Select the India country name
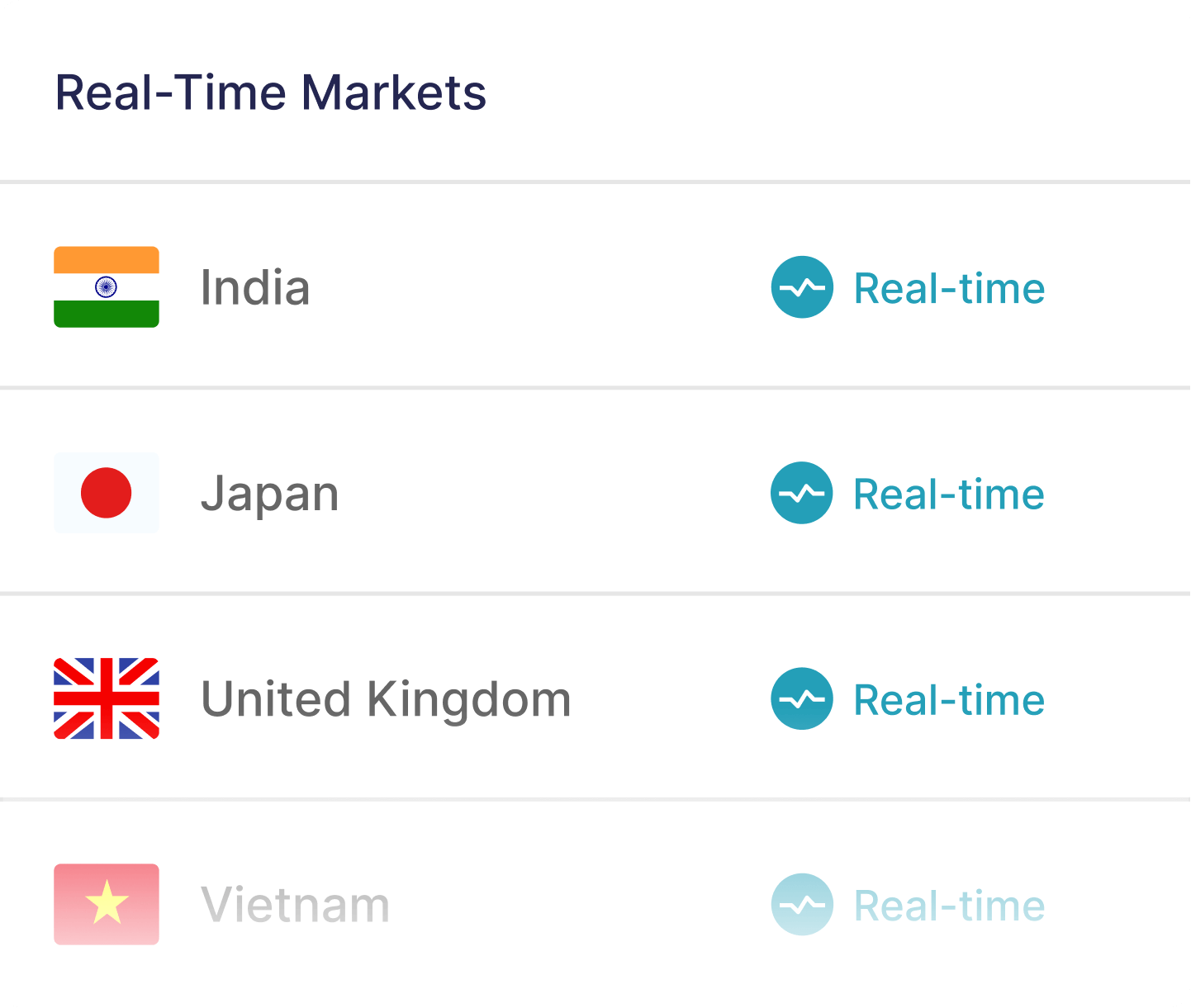1191x1008 pixels. click(x=255, y=288)
